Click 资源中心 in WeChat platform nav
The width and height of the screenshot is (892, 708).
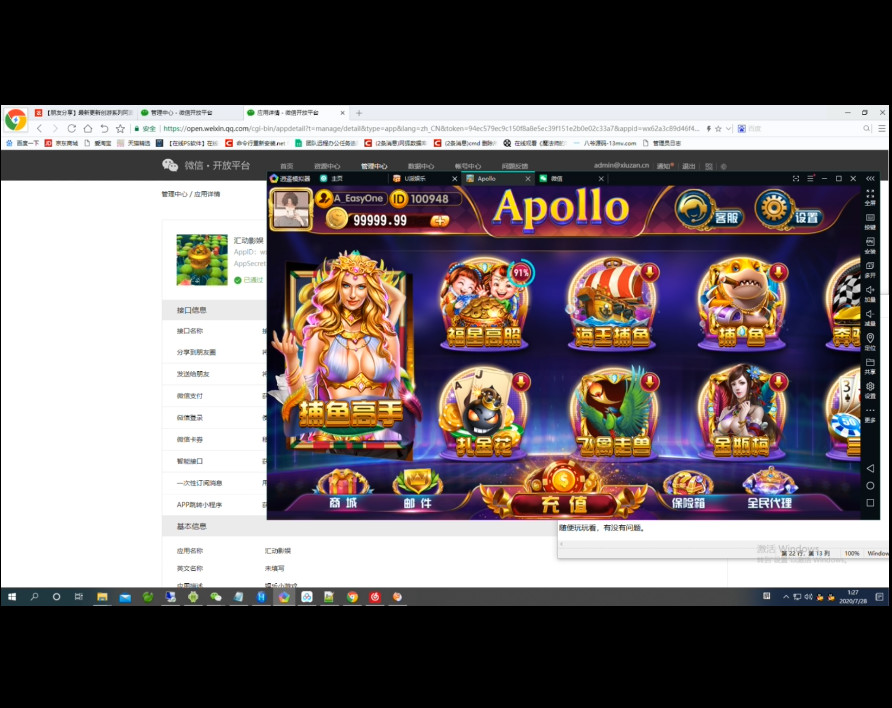pyautogui.click(x=327, y=166)
